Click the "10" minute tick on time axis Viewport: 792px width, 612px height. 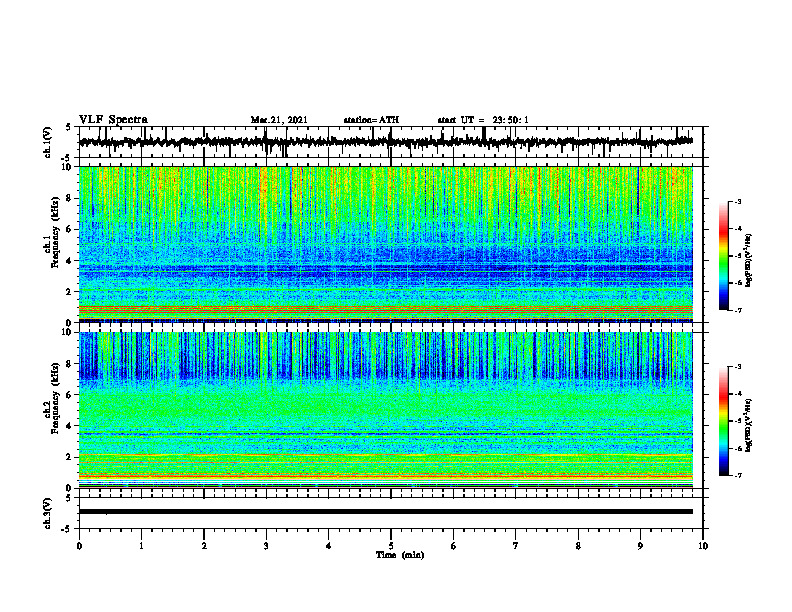[703, 546]
